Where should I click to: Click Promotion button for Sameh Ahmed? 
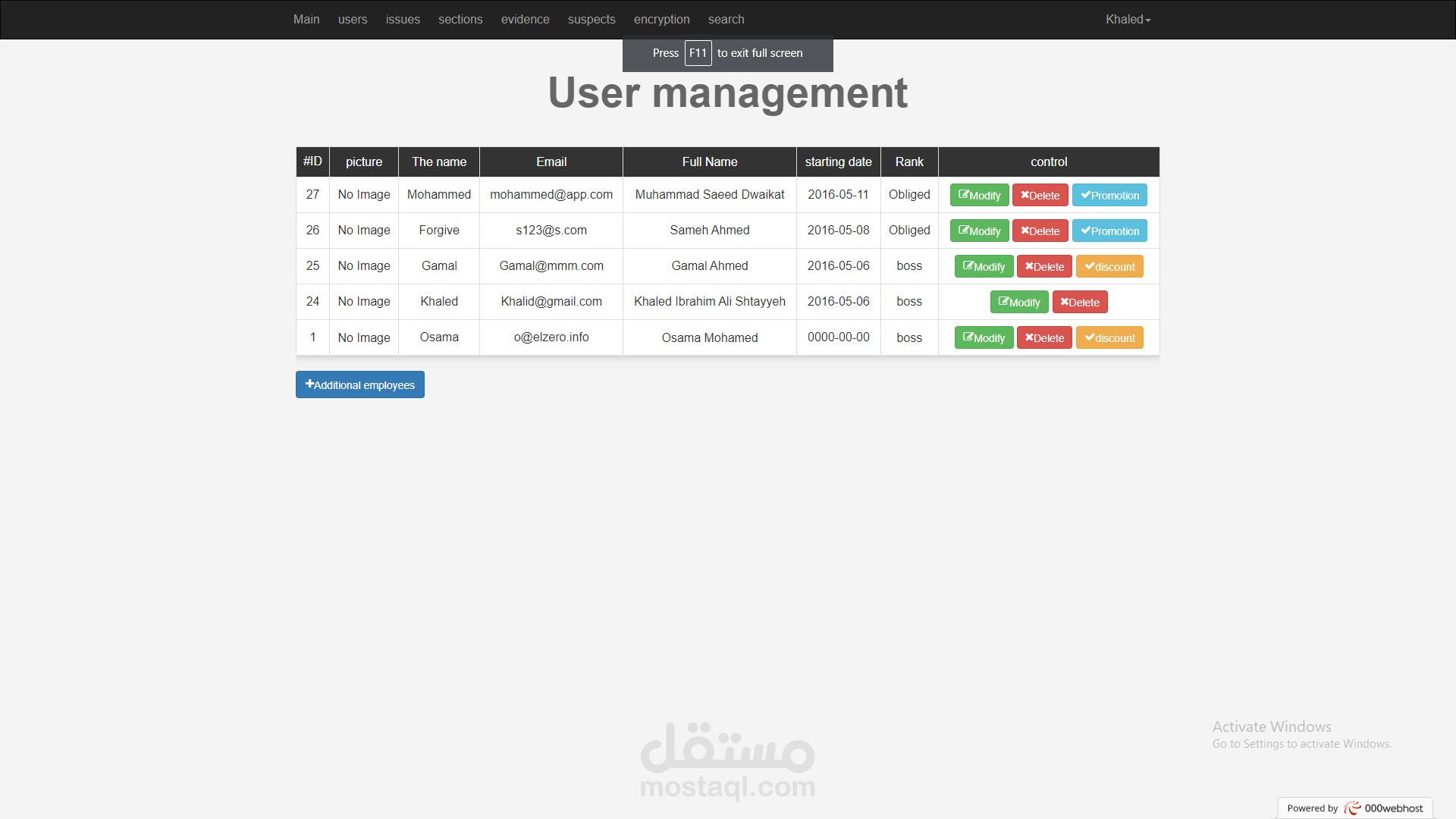coord(1109,231)
